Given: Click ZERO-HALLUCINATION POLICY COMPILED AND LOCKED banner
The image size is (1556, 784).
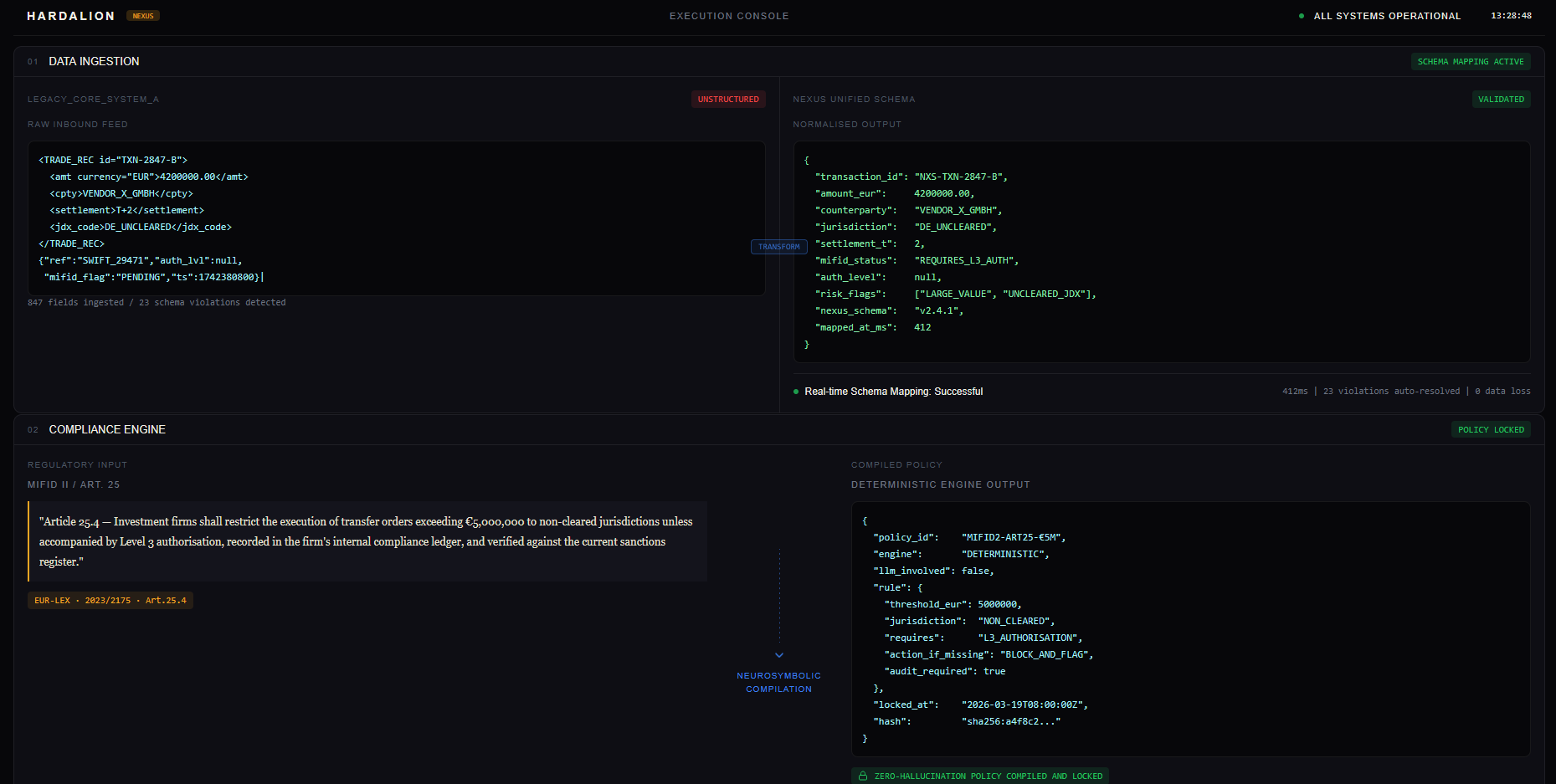Looking at the screenshot, I should tap(980, 776).
